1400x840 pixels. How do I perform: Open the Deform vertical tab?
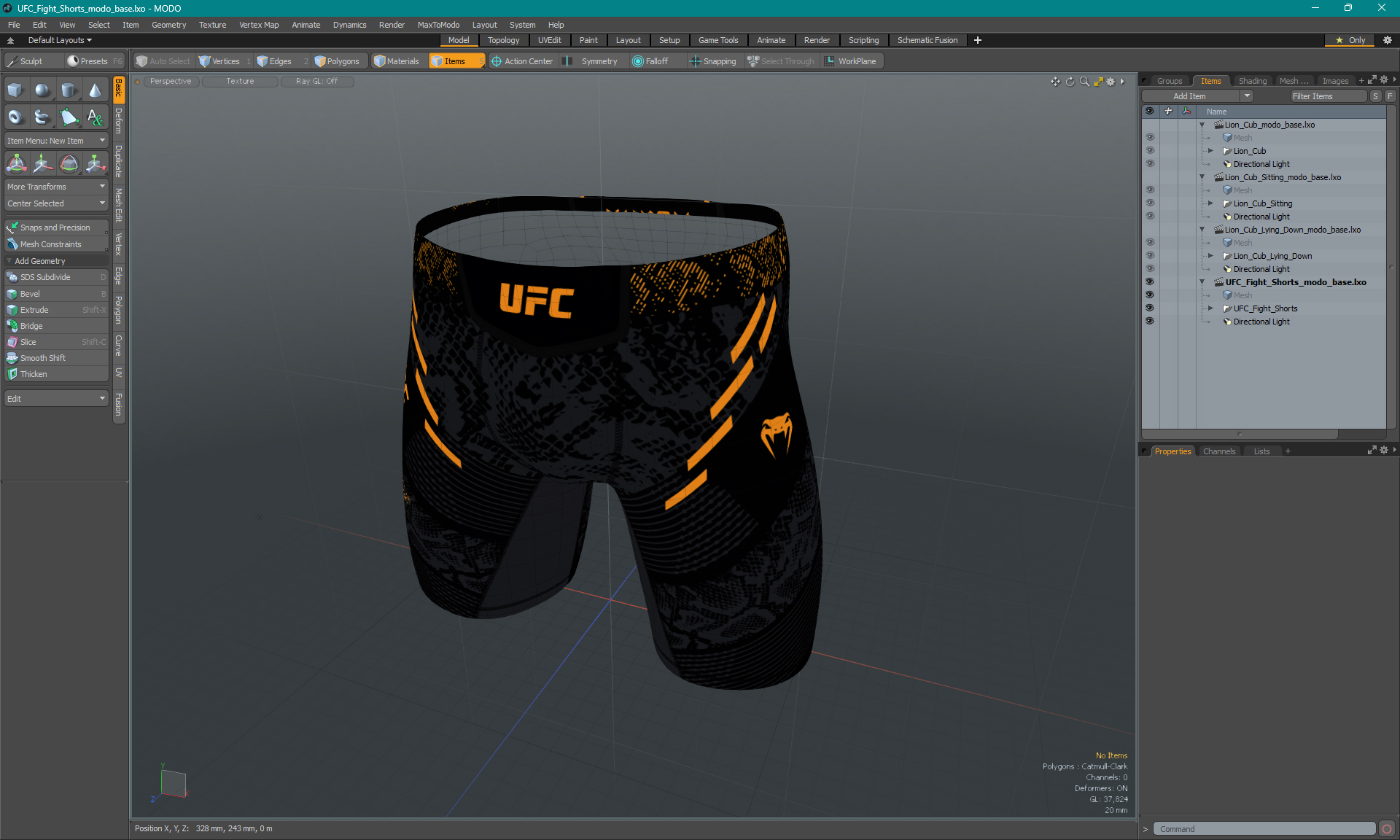[119, 122]
